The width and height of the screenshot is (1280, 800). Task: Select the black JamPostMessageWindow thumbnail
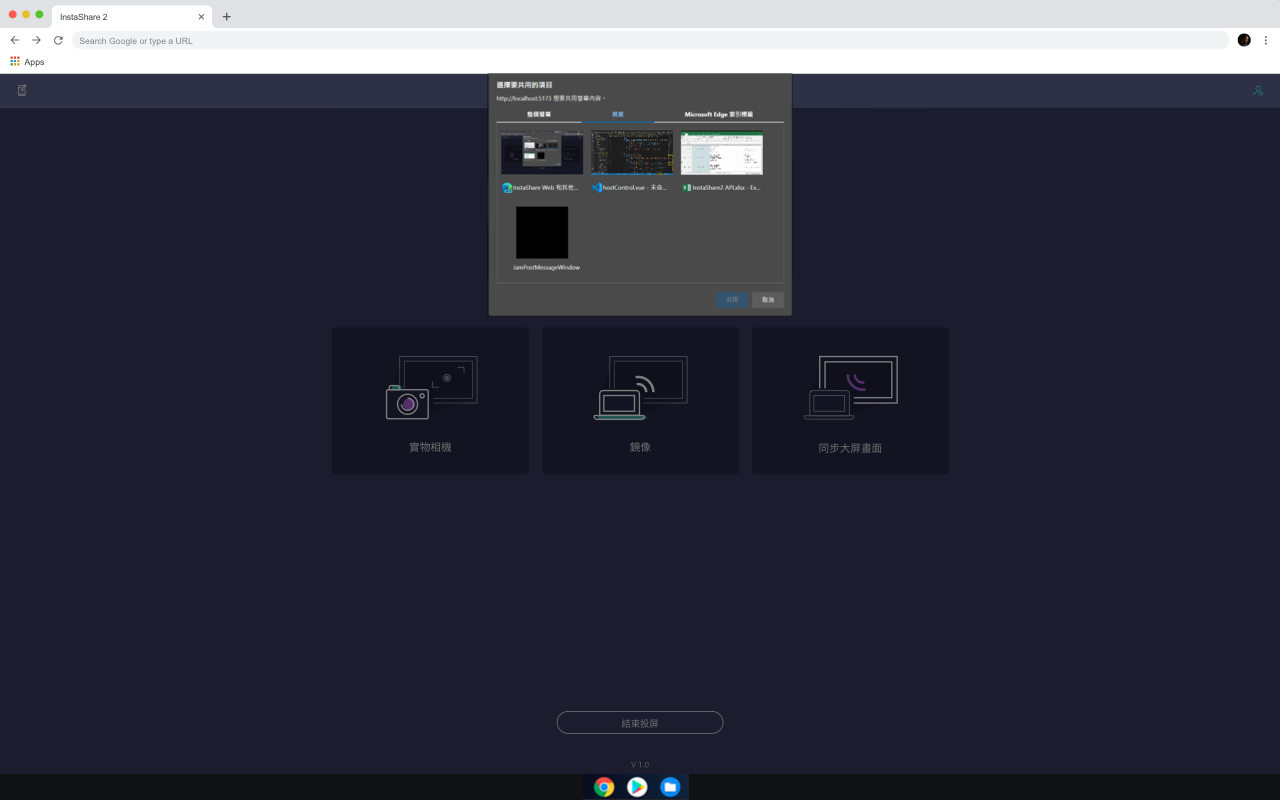tap(542, 233)
